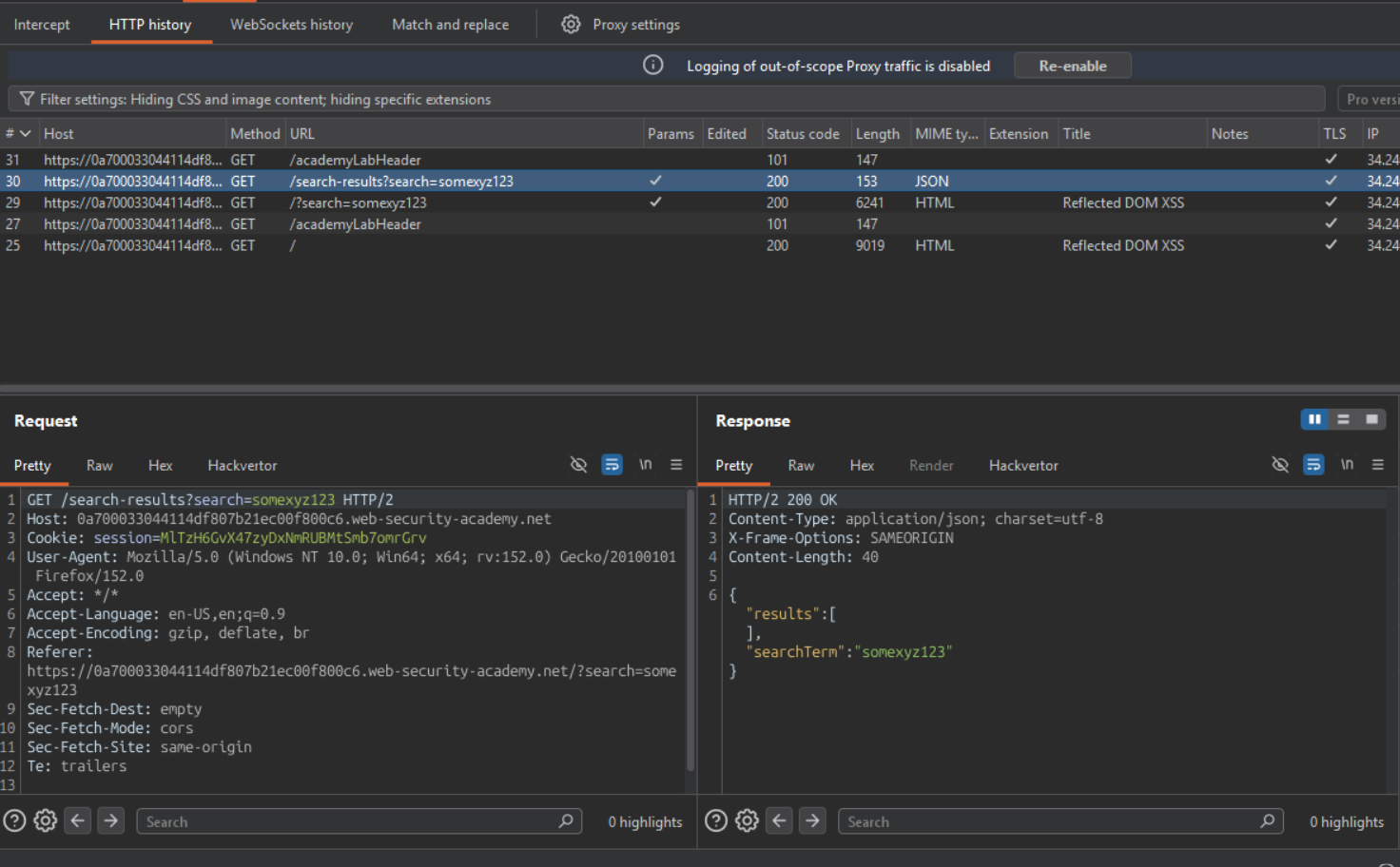This screenshot has width=1400, height=867.
Task: Click the Host column header
Action: 132,134
